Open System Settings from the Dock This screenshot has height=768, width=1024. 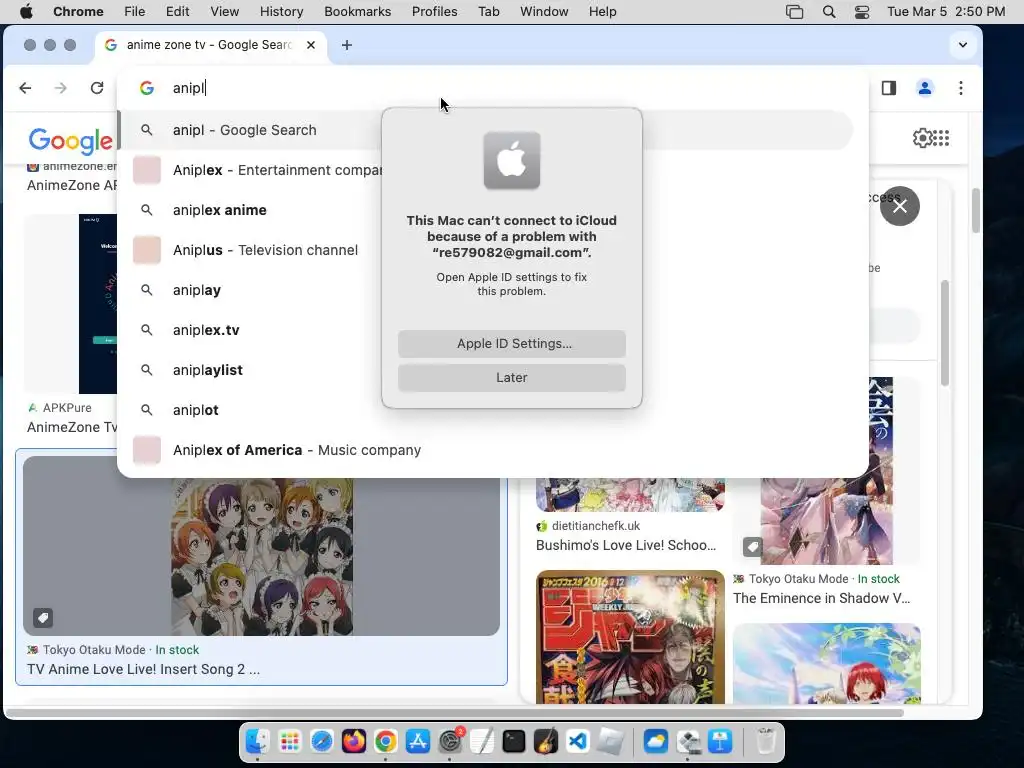(450, 742)
